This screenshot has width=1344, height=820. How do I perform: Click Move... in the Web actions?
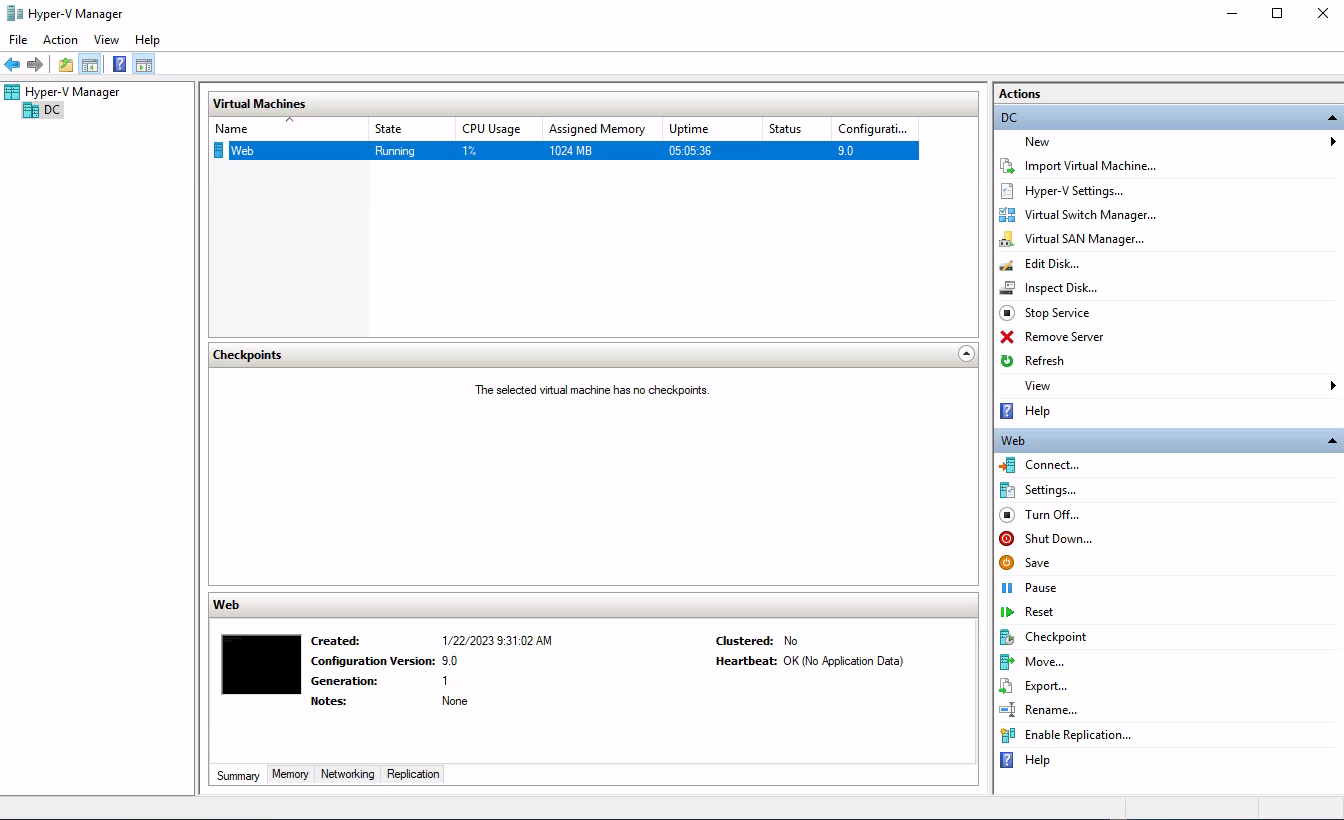[1044, 662]
